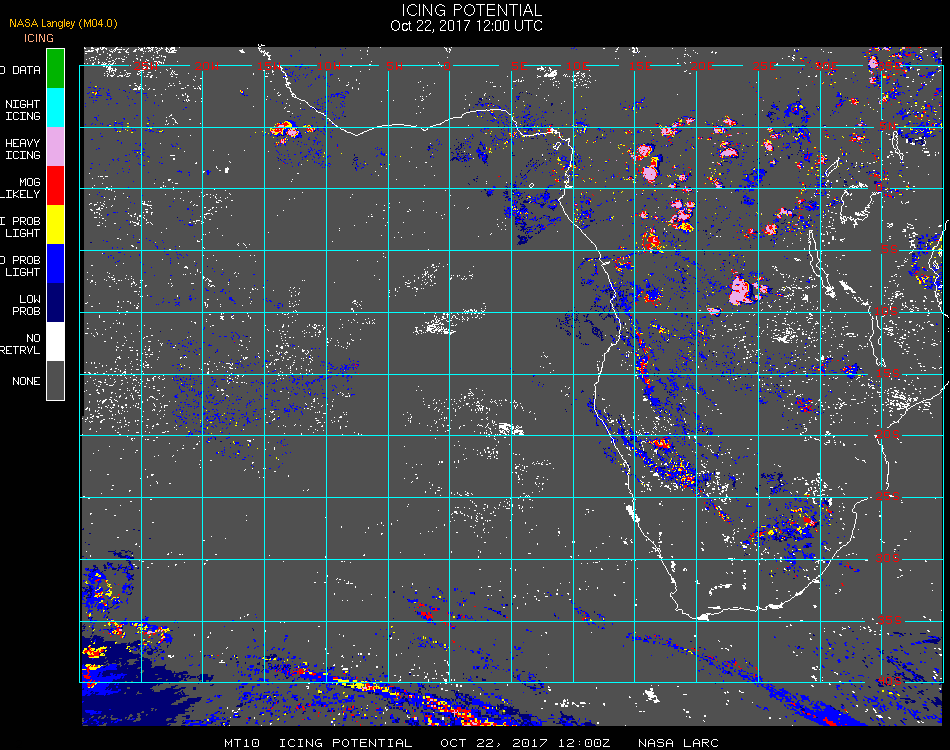Click the NO RETRVL legend label
This screenshot has width=950, height=750.
pyautogui.click(x=21, y=344)
